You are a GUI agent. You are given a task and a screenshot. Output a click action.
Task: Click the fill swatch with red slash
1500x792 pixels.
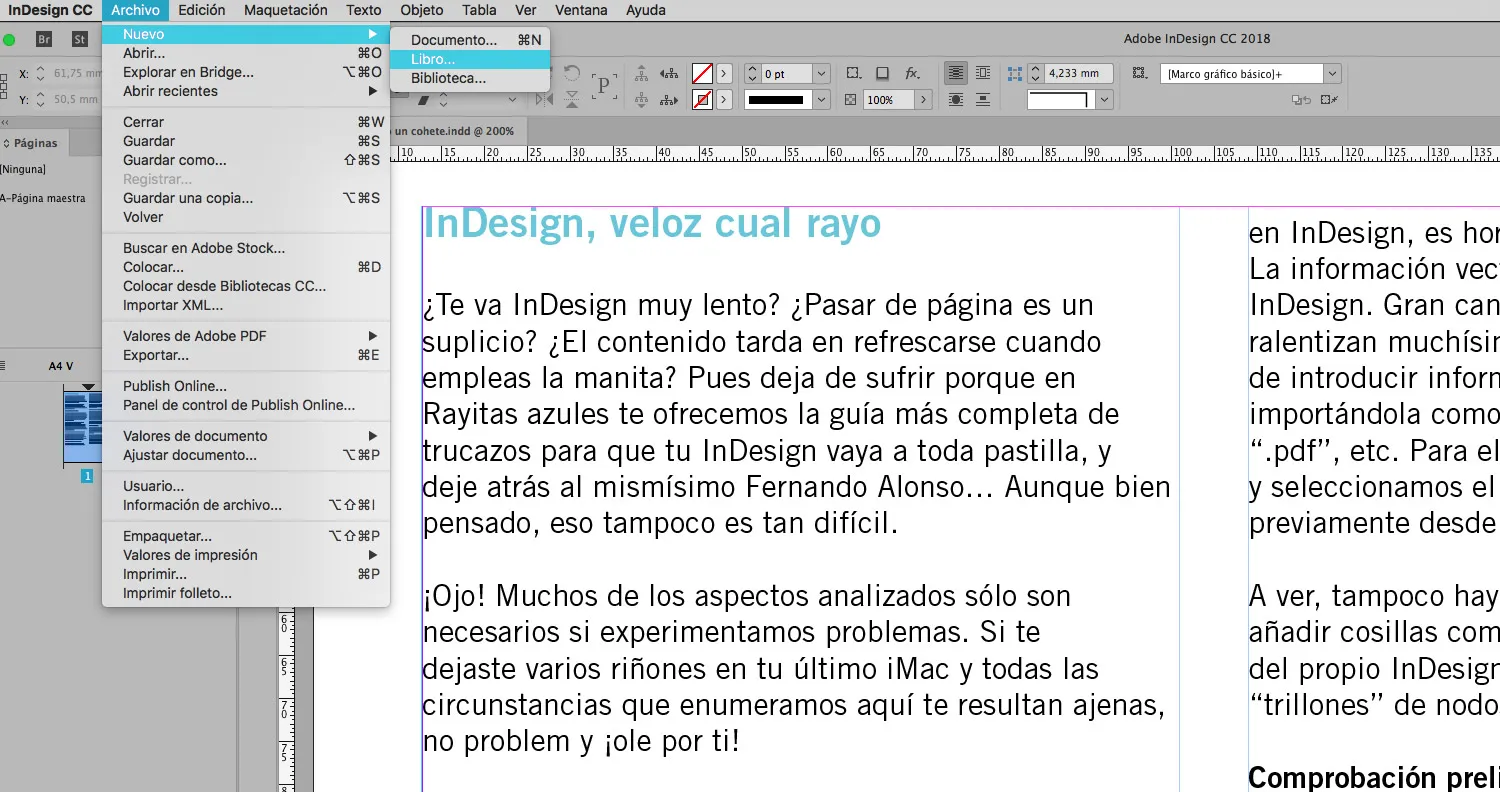tap(702, 73)
